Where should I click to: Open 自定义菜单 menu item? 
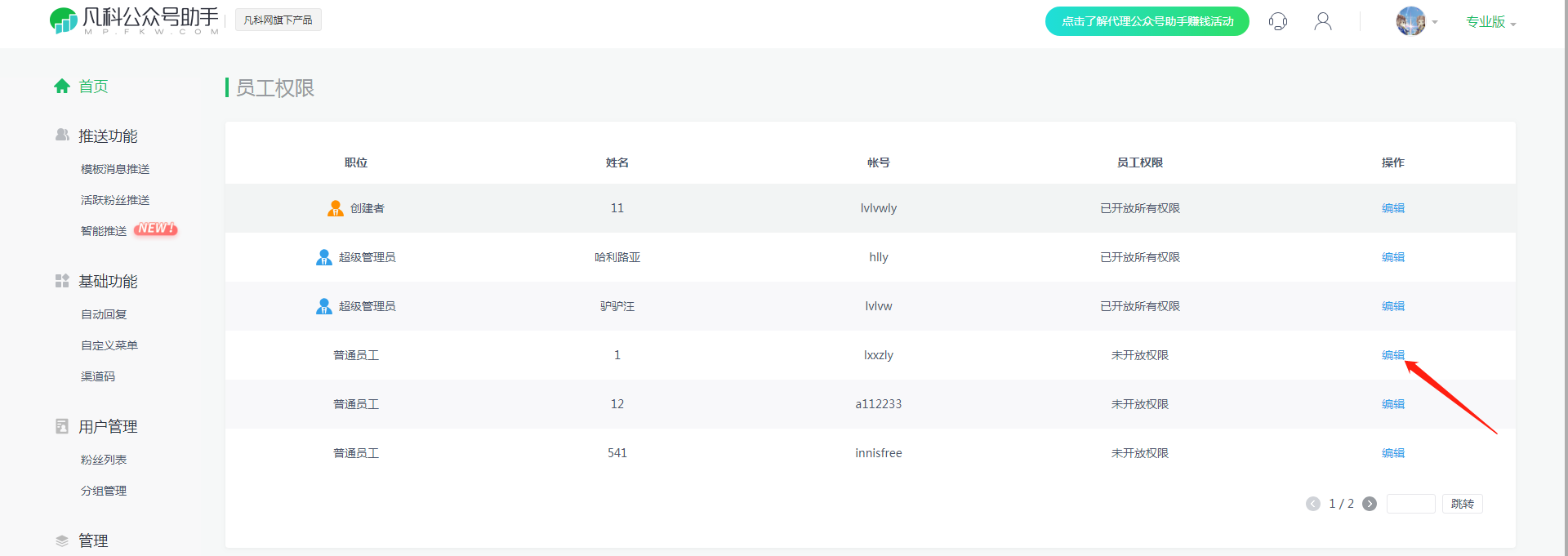(x=109, y=345)
